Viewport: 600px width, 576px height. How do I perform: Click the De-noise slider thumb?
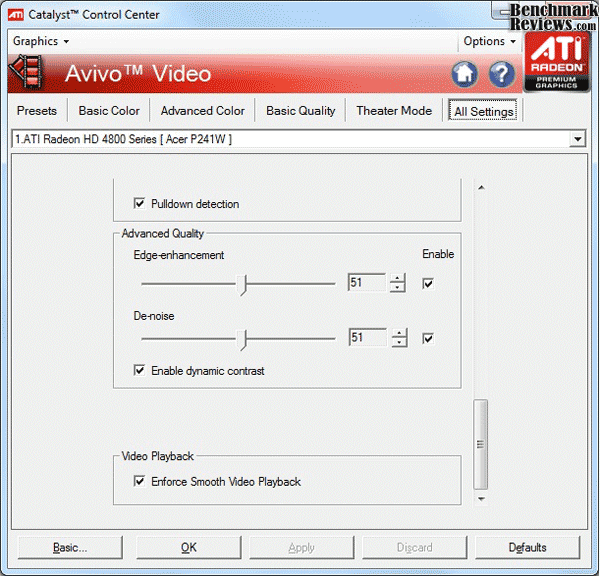tap(242, 339)
